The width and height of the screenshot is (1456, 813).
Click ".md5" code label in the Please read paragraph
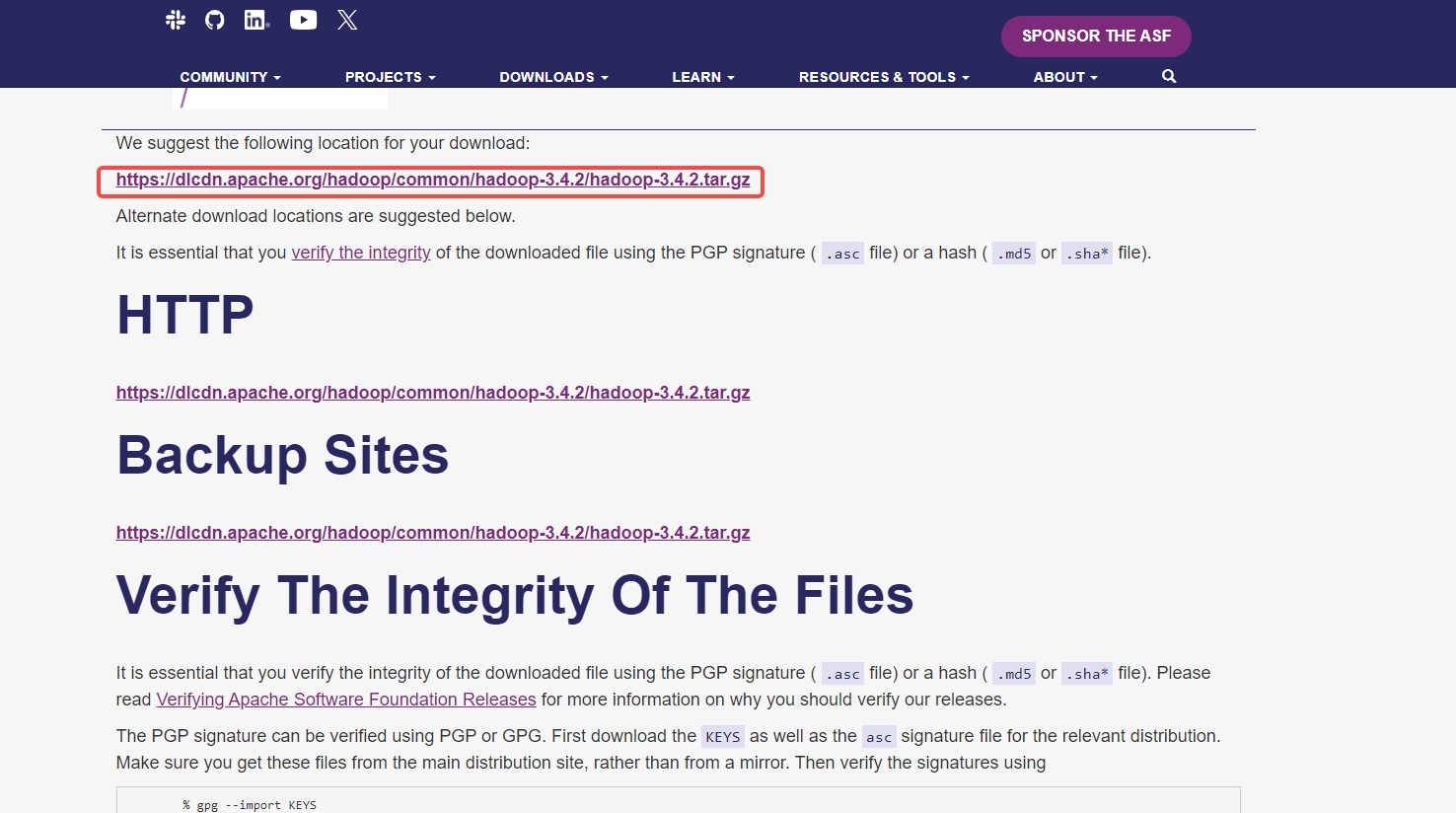point(1014,674)
